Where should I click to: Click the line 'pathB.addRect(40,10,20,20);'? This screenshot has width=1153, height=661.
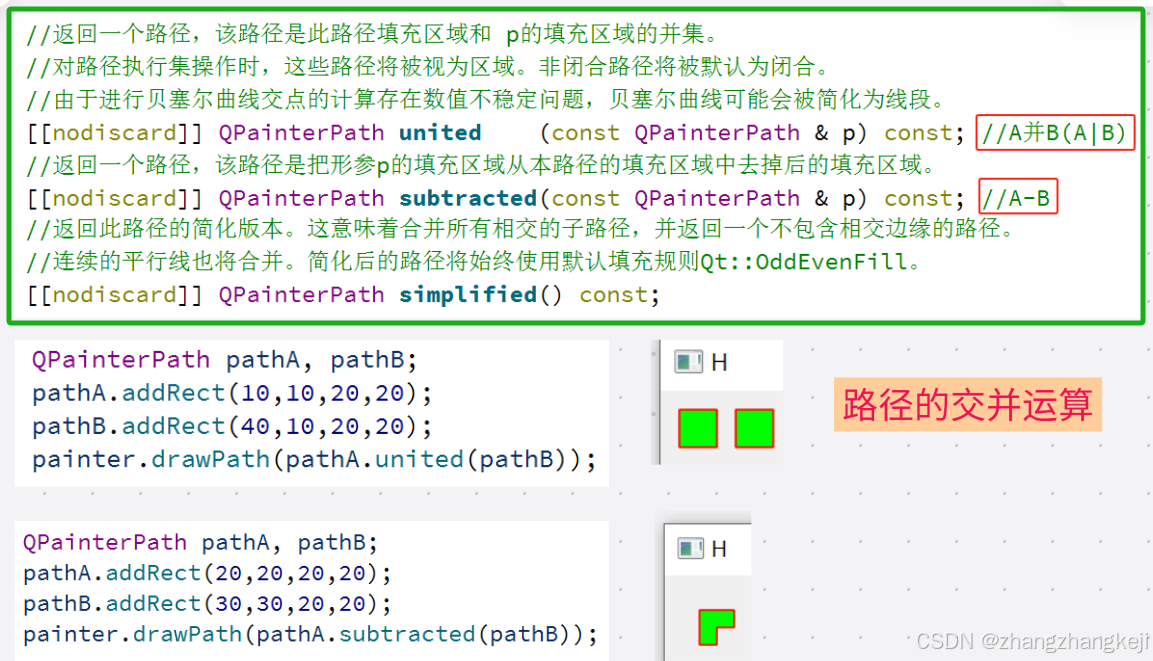pos(232,426)
